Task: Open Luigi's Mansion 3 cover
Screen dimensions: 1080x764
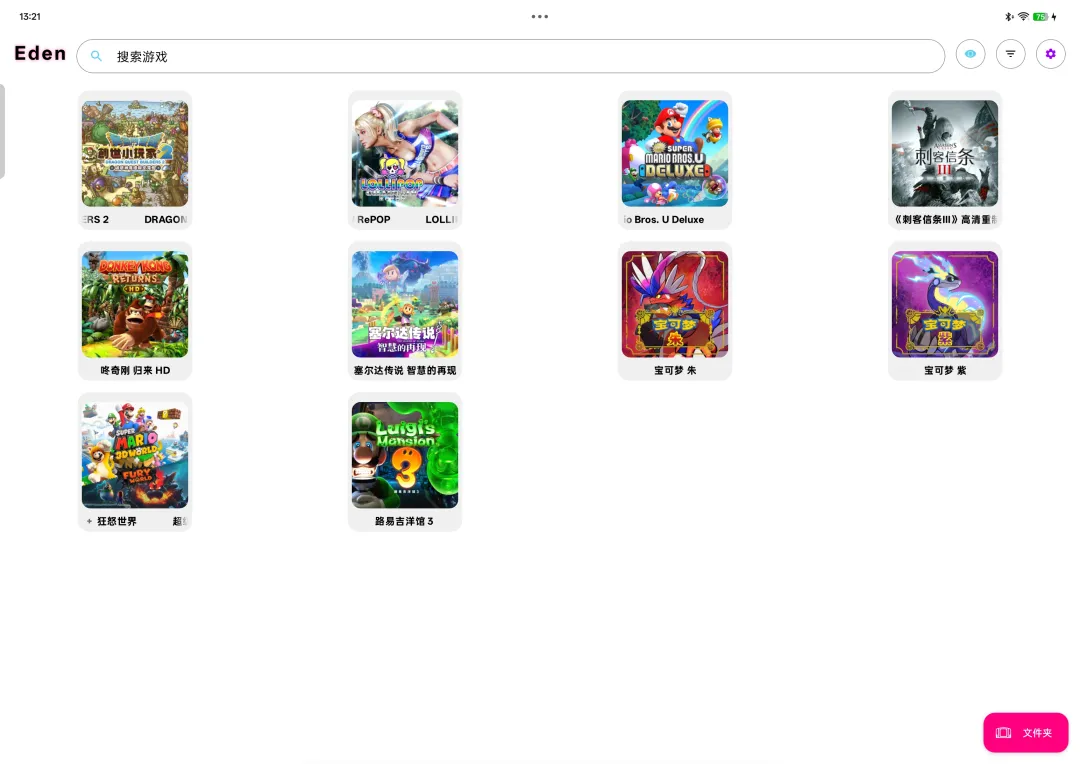Action: 405,455
